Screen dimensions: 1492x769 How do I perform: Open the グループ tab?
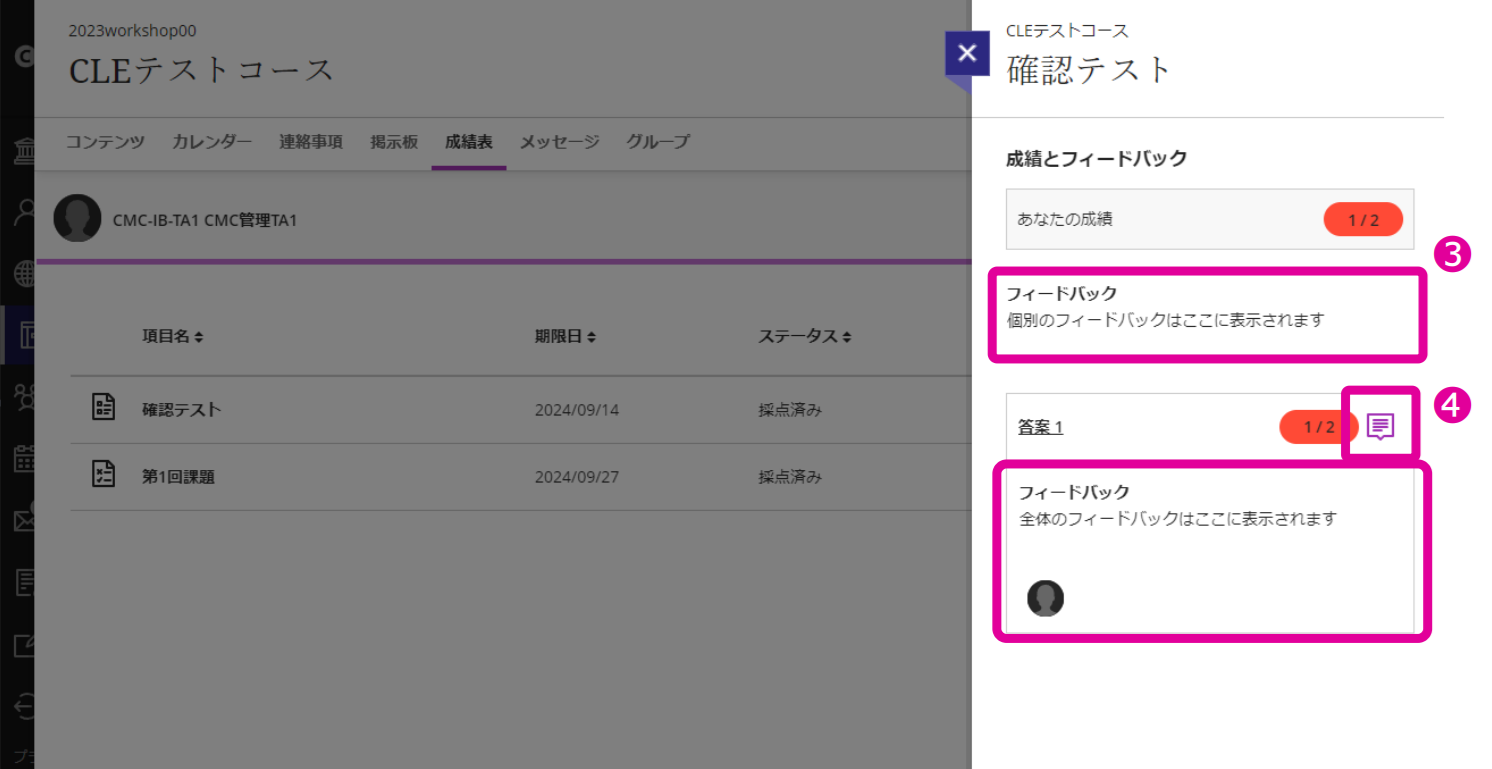(658, 142)
